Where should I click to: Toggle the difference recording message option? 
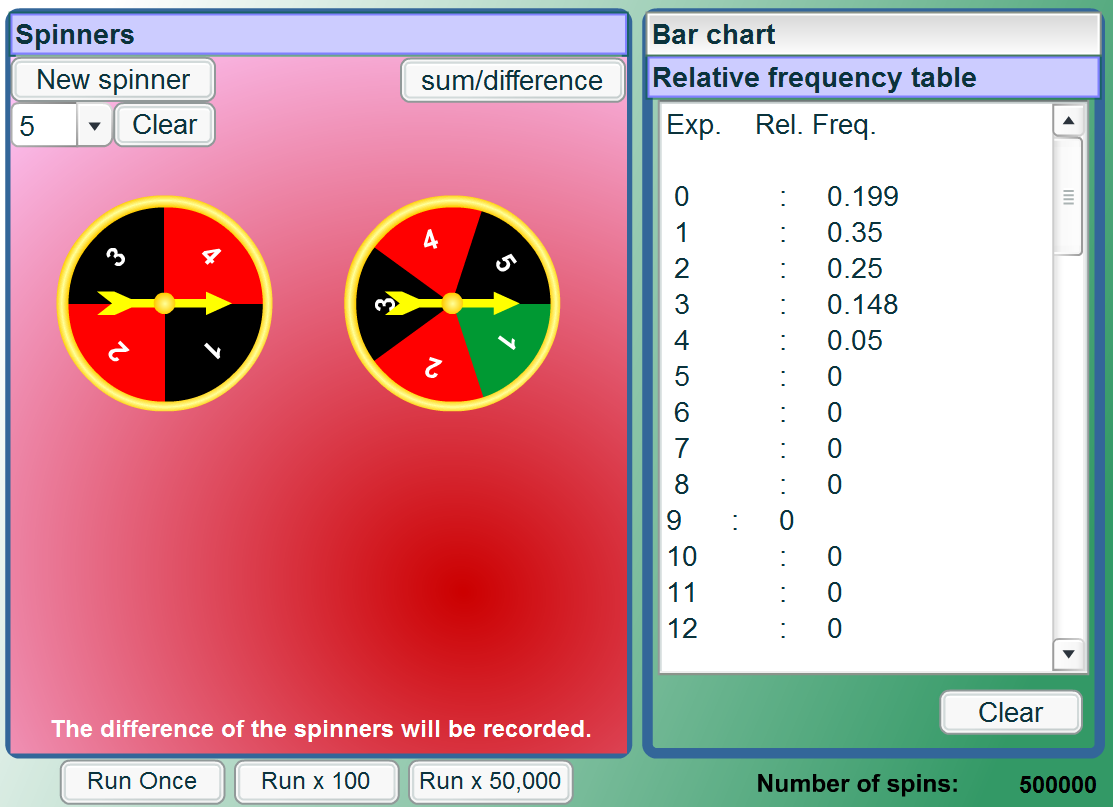tap(513, 81)
